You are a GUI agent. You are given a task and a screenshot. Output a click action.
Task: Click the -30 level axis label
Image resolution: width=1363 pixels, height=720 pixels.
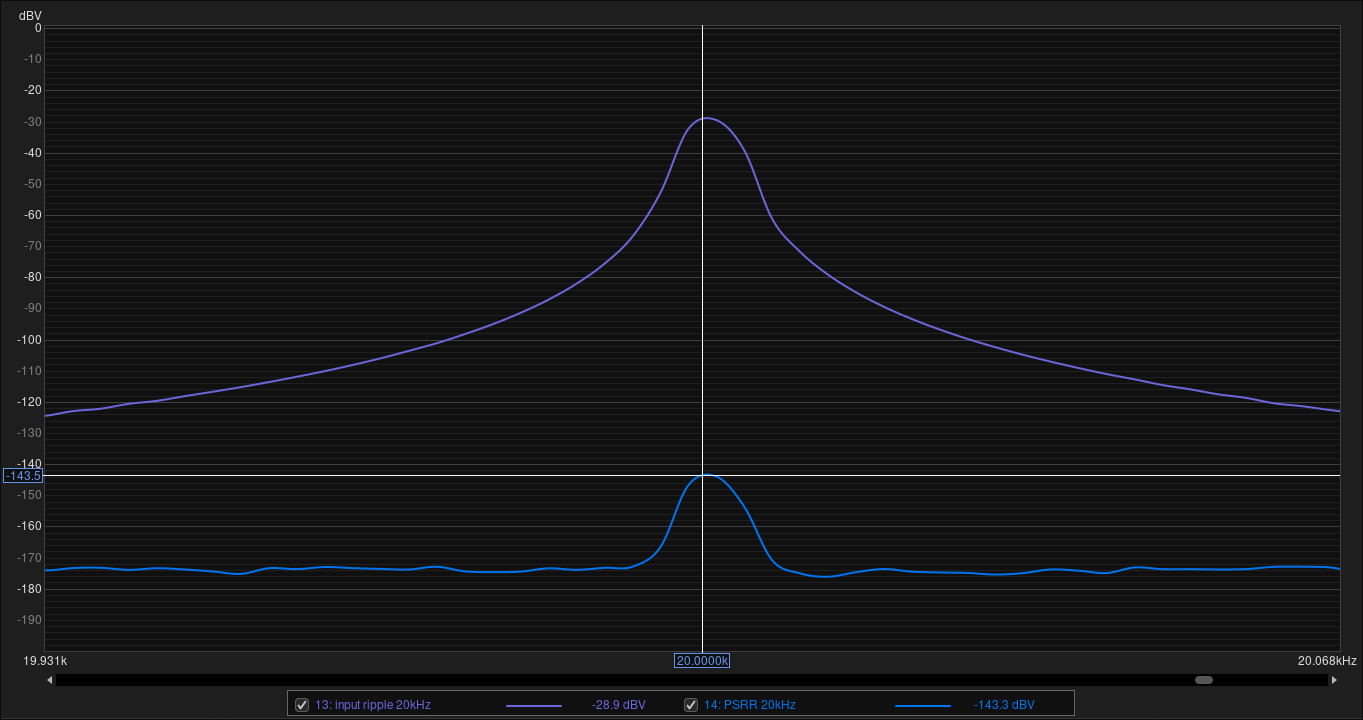click(31, 122)
